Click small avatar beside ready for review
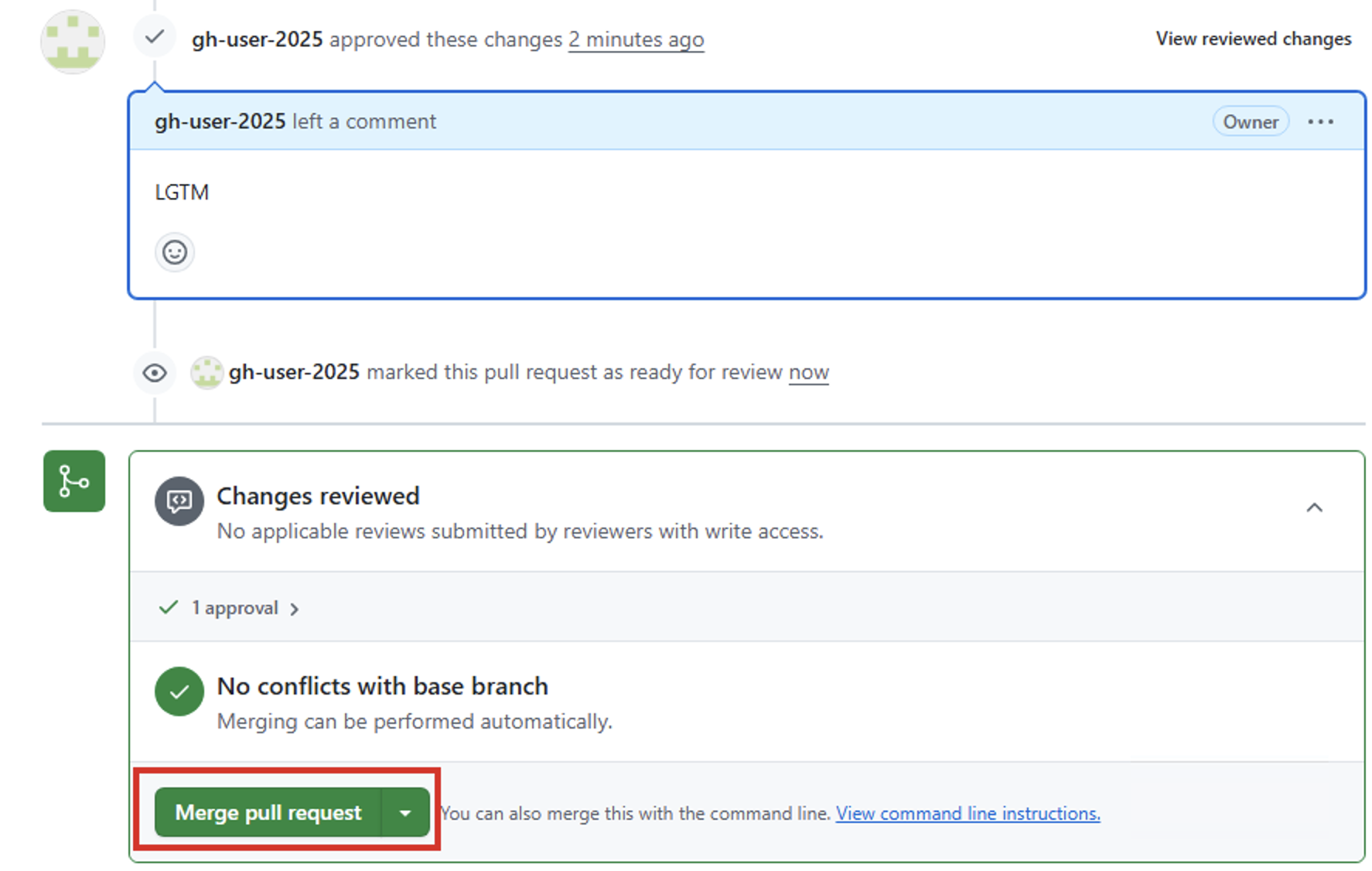 click(207, 373)
